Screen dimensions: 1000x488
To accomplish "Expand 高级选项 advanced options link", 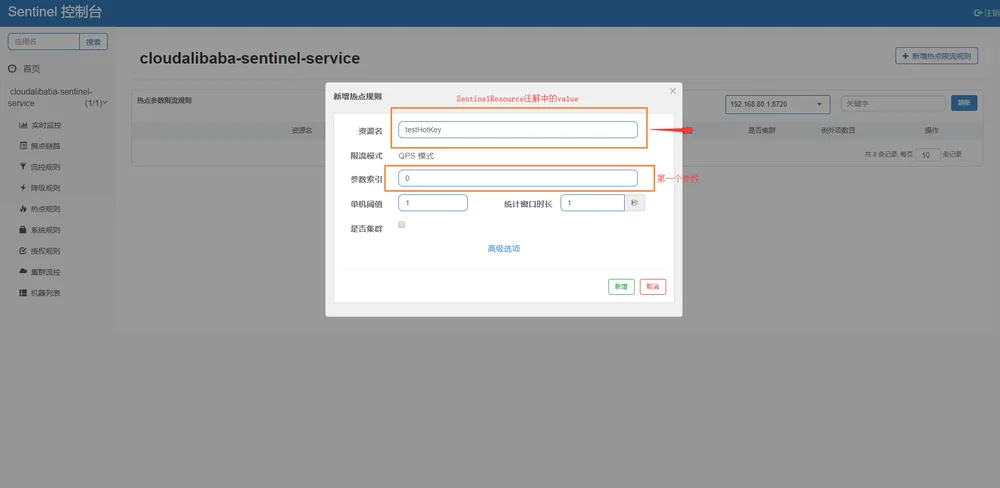I will coord(504,249).
